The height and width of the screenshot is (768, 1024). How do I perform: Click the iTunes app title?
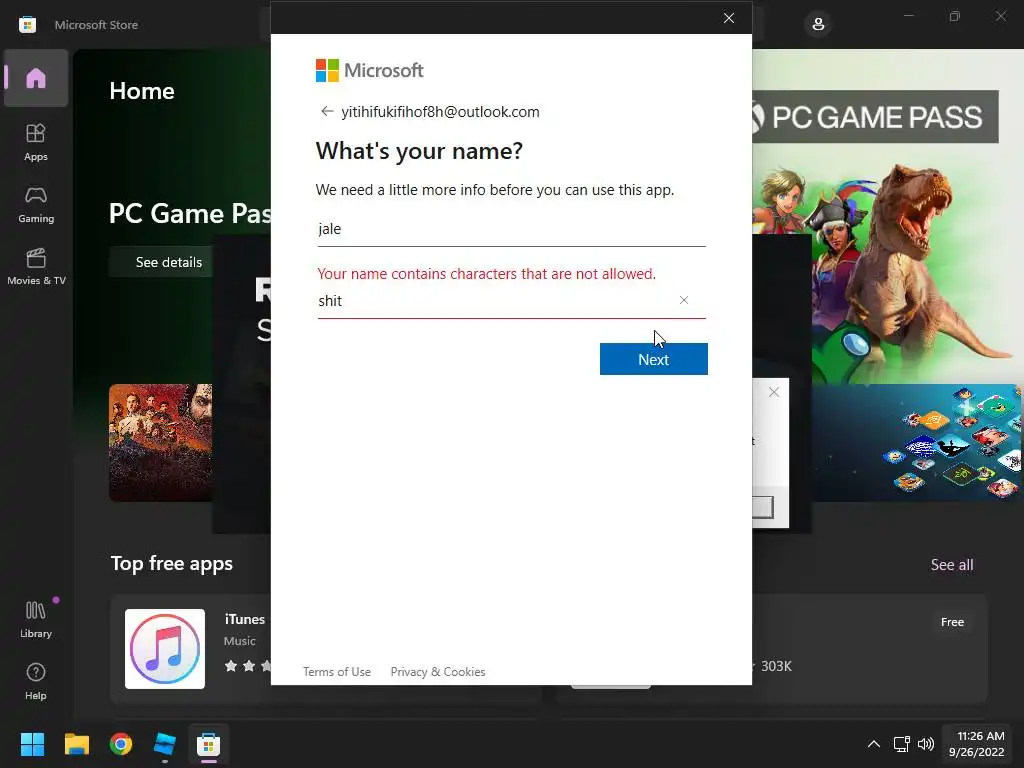click(x=245, y=619)
